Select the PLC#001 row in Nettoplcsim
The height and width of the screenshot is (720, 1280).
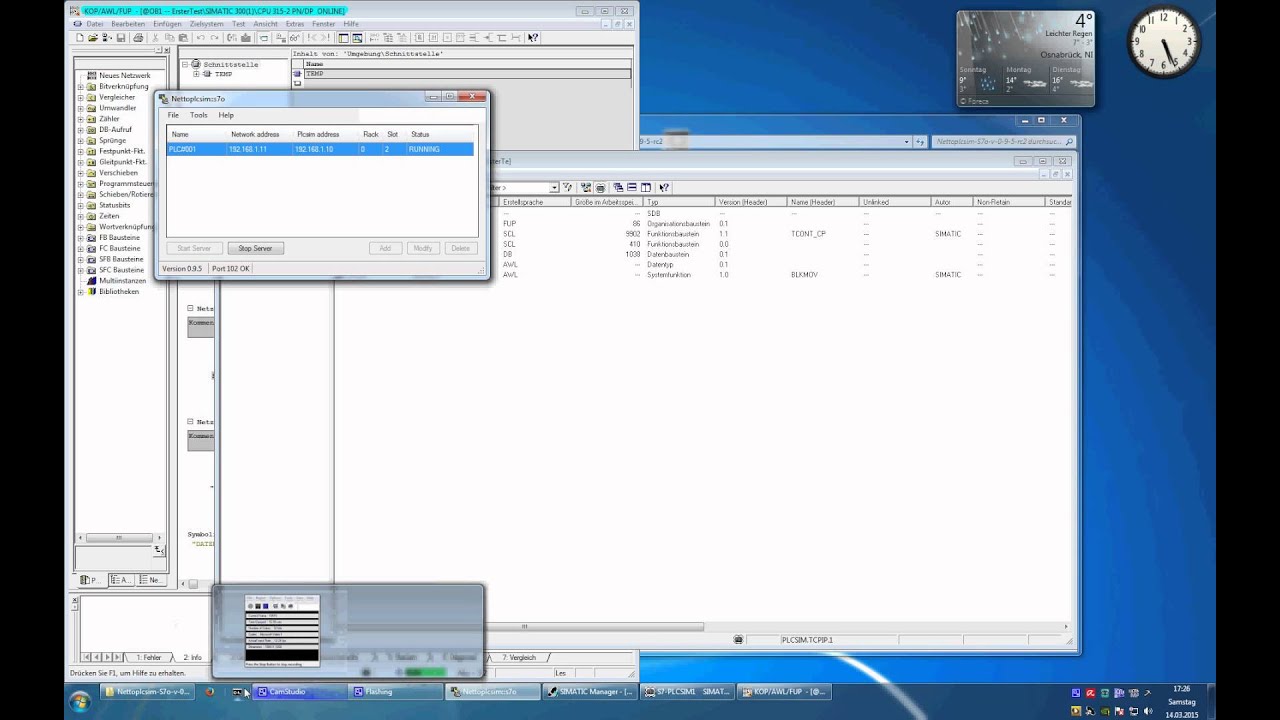320,149
